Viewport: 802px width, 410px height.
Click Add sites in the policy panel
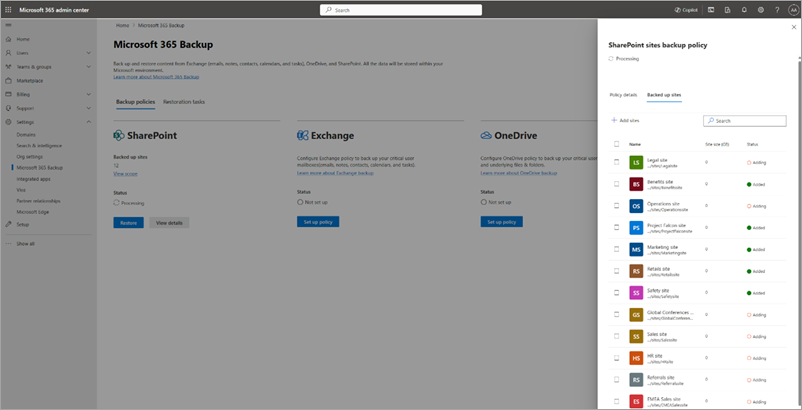(626, 121)
